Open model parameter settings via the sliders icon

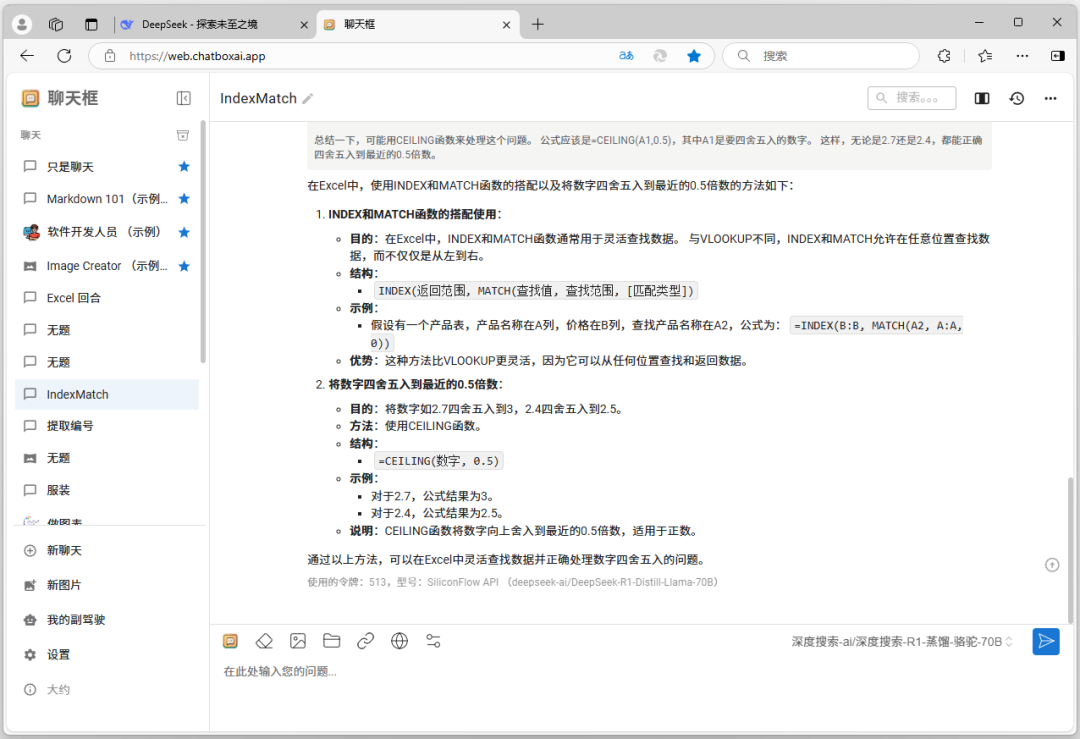[433, 641]
